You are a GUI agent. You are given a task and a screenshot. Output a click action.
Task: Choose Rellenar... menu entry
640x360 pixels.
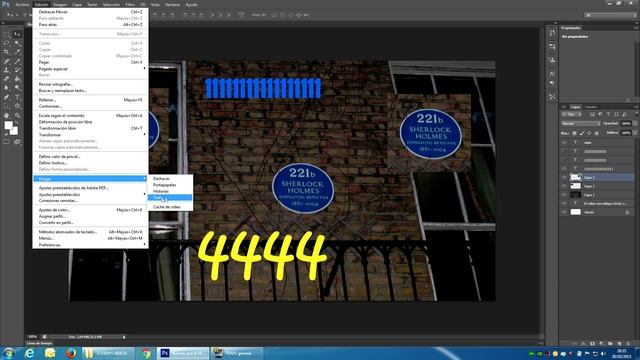pyautogui.click(x=90, y=100)
